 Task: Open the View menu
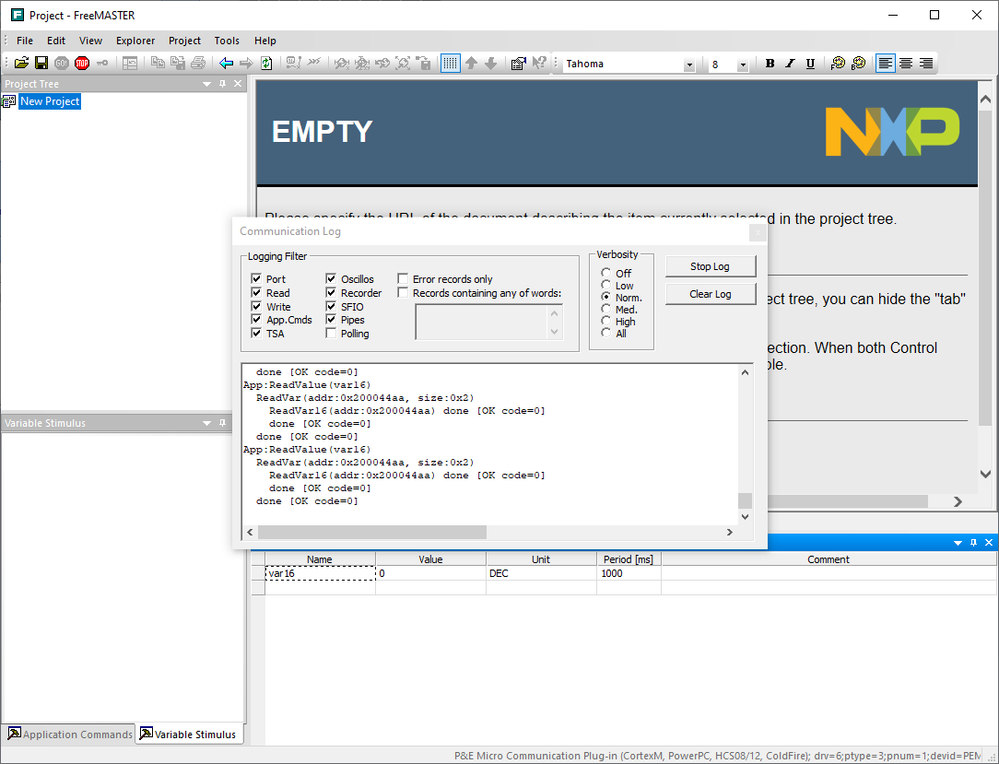click(x=90, y=41)
